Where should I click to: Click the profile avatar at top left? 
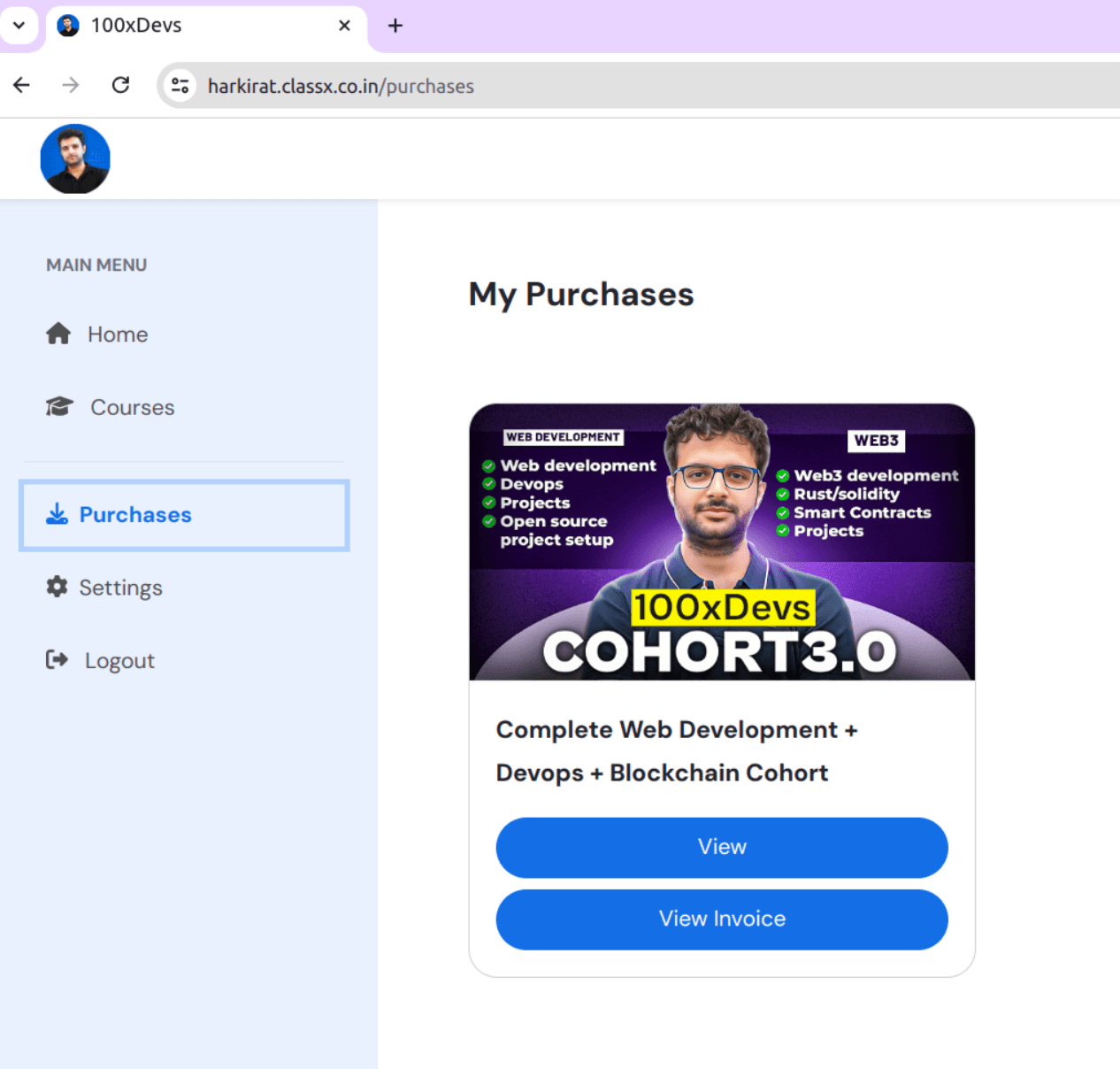click(75, 158)
